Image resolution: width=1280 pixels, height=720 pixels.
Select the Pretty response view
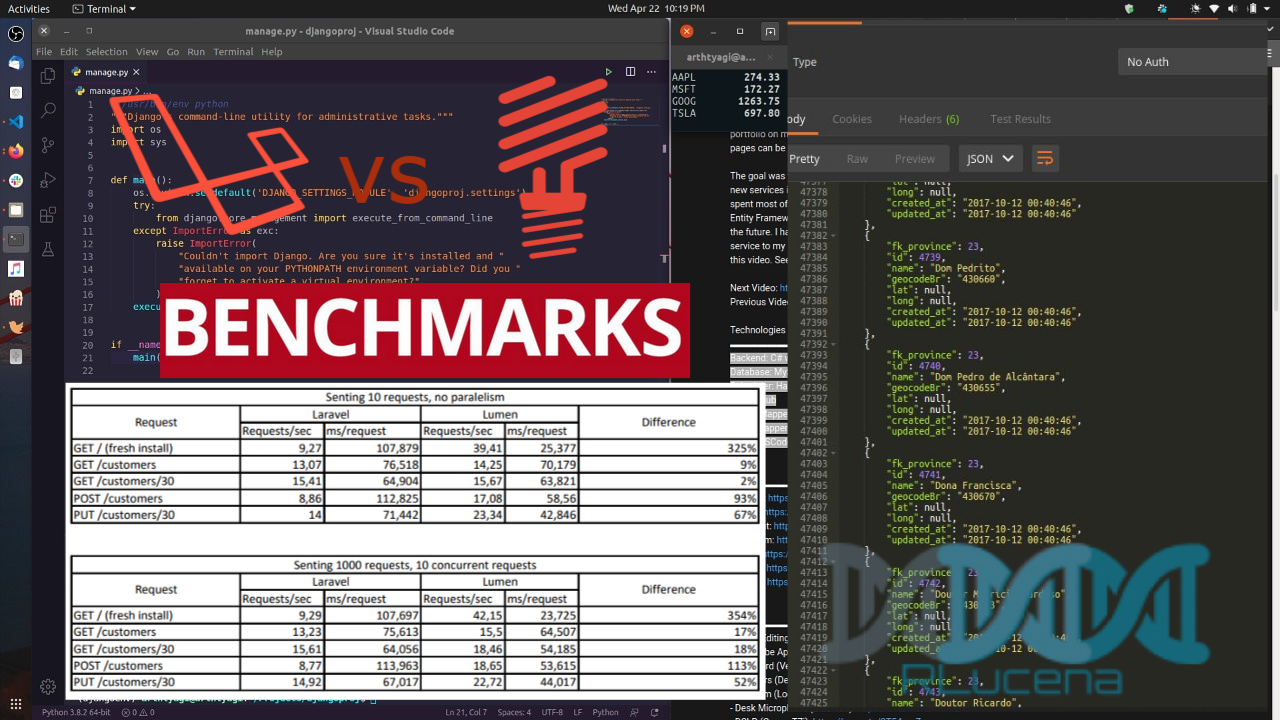(805, 159)
